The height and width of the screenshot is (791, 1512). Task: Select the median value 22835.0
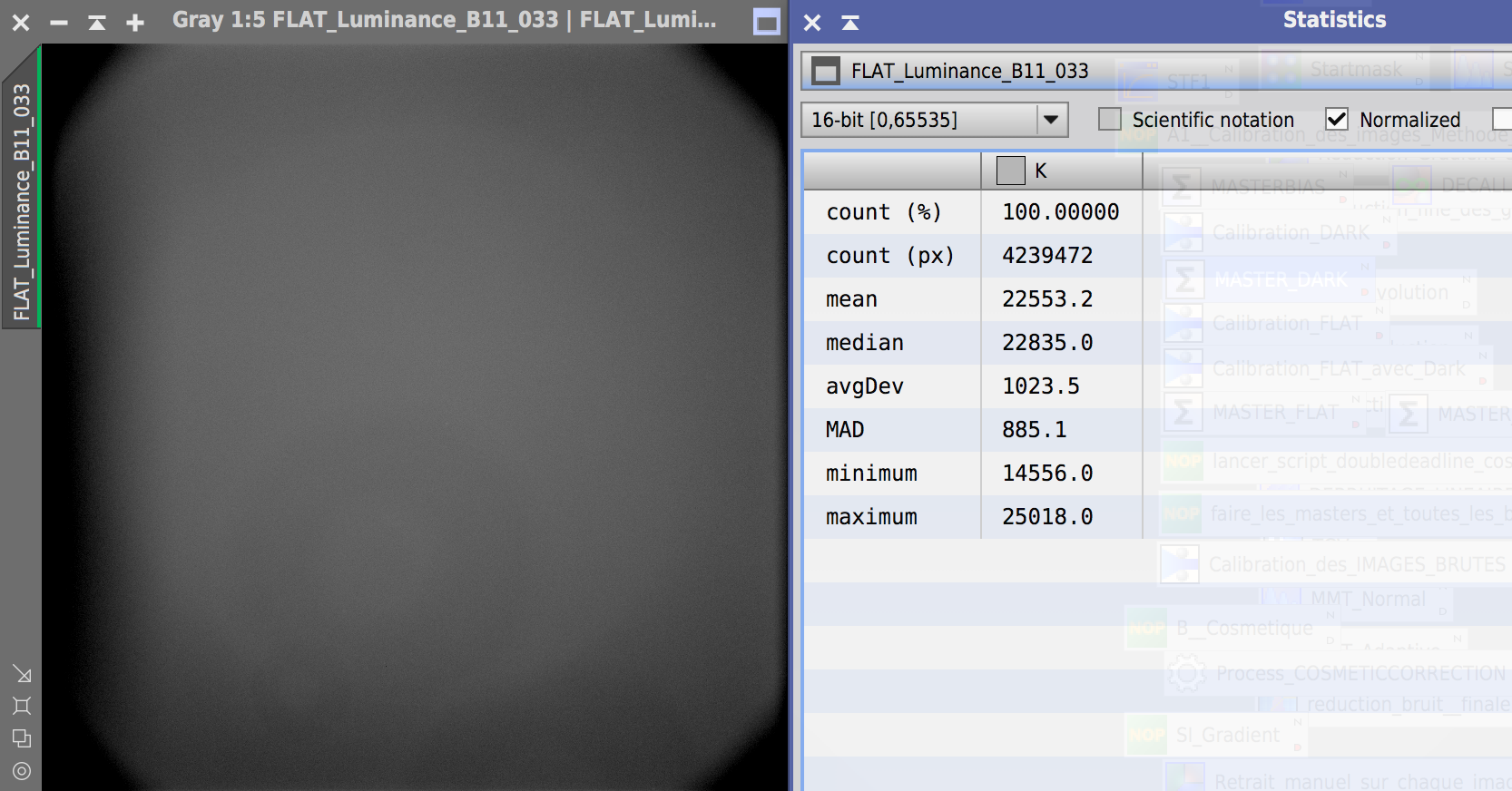coord(1047,343)
